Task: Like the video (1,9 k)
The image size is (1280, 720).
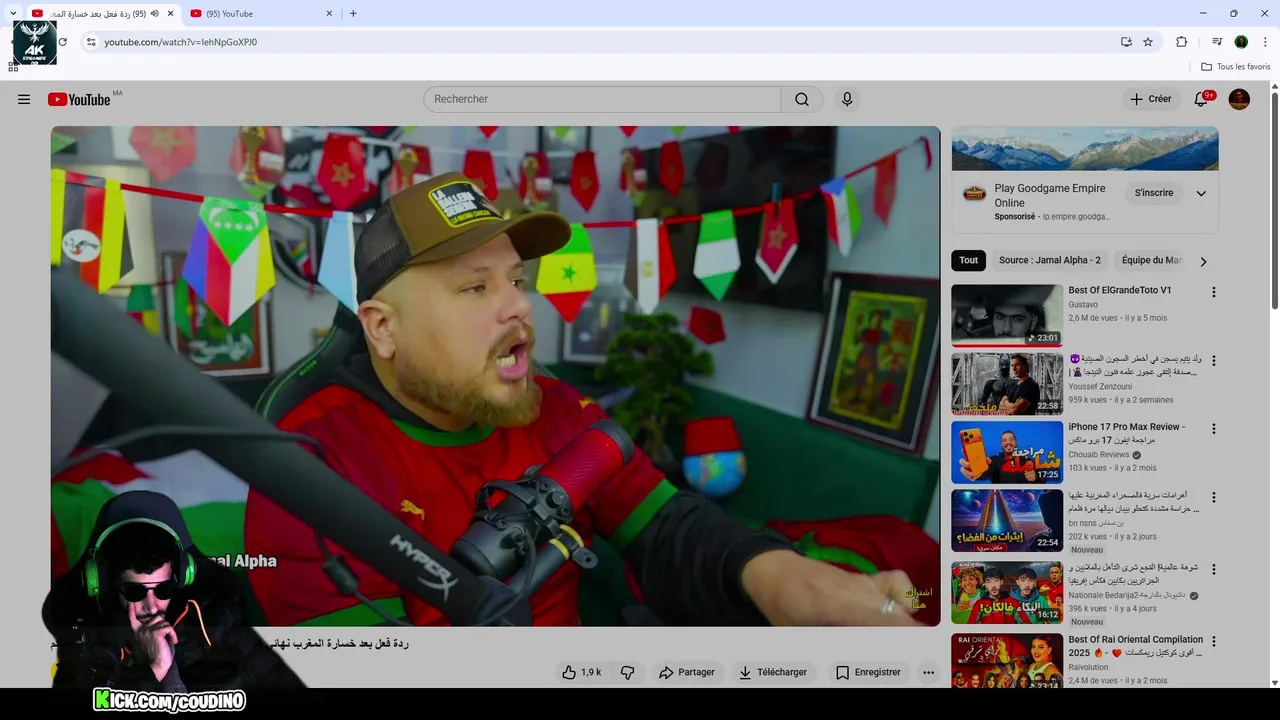Action: [x=581, y=672]
